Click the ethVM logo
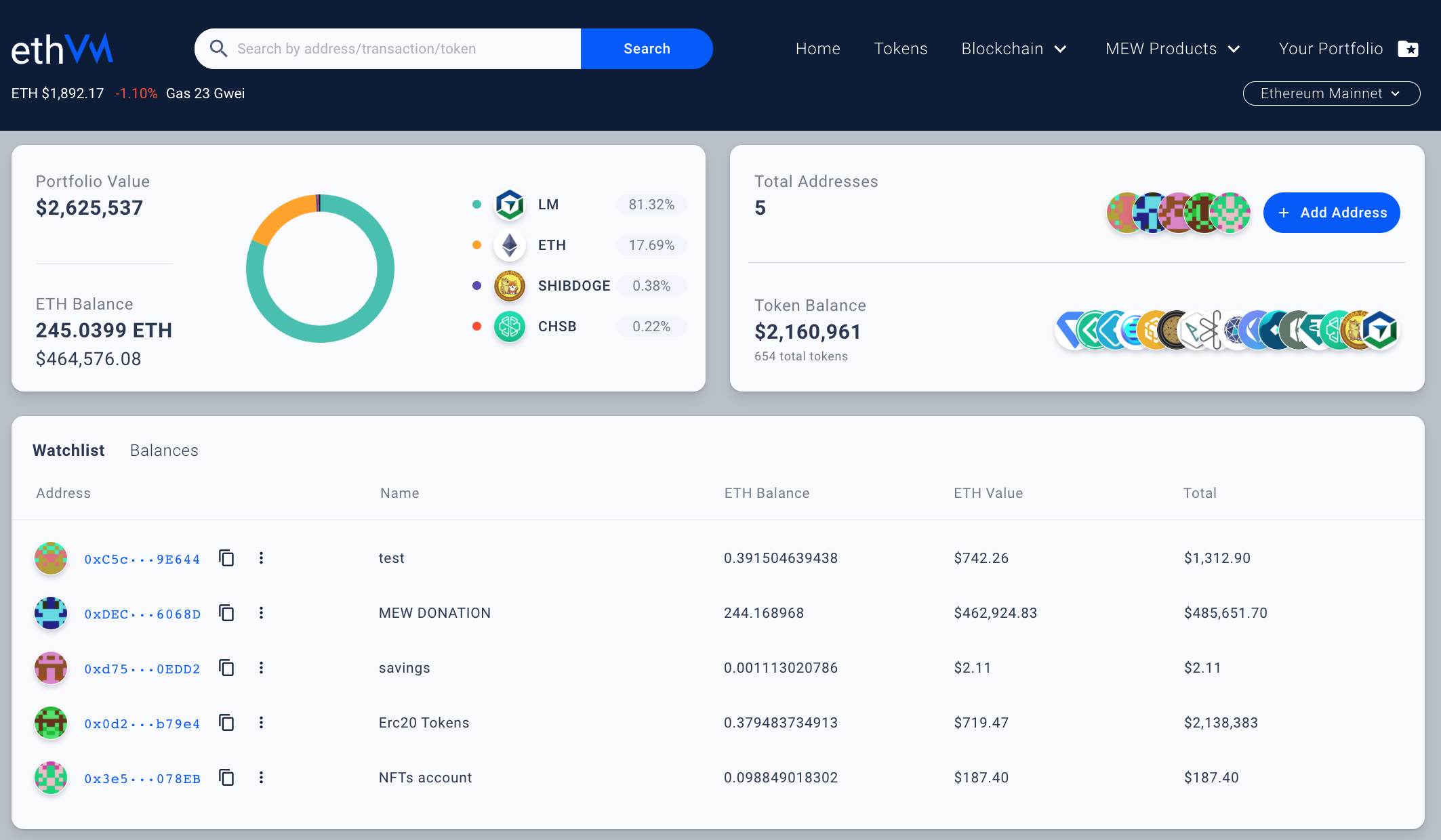The height and width of the screenshot is (840, 1441). (62, 49)
